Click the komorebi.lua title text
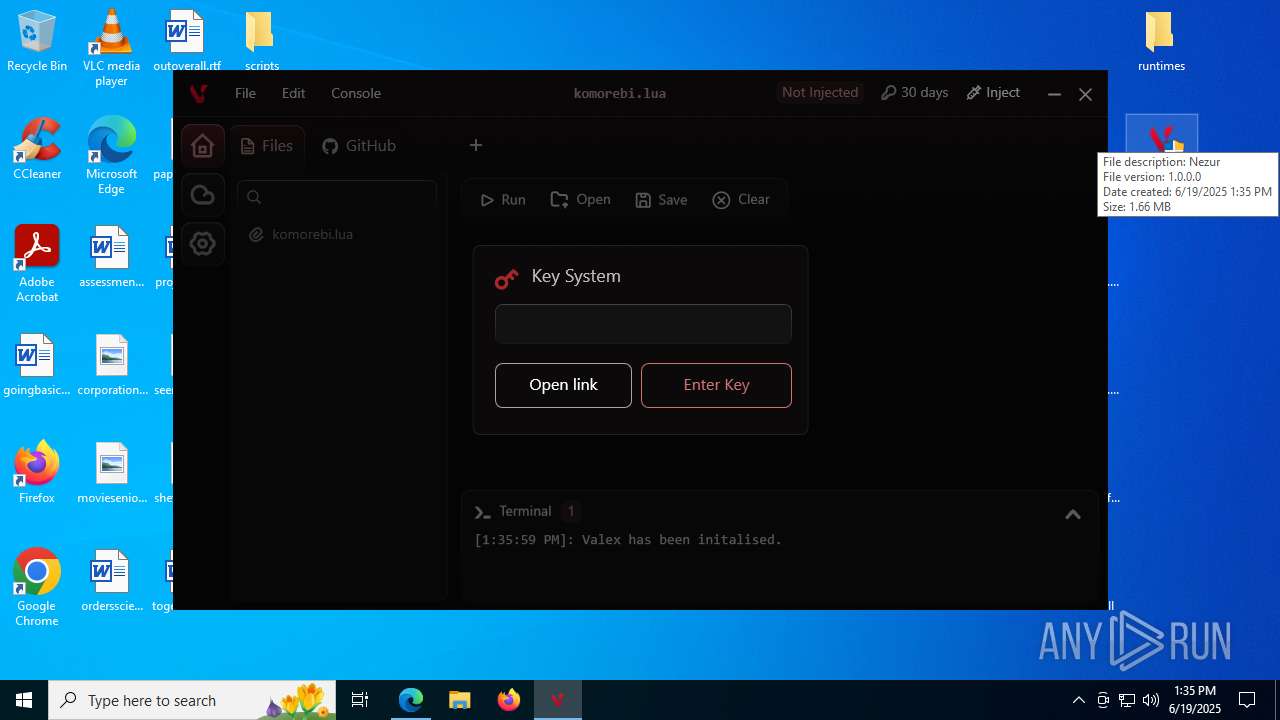The width and height of the screenshot is (1280, 720). tap(619, 93)
